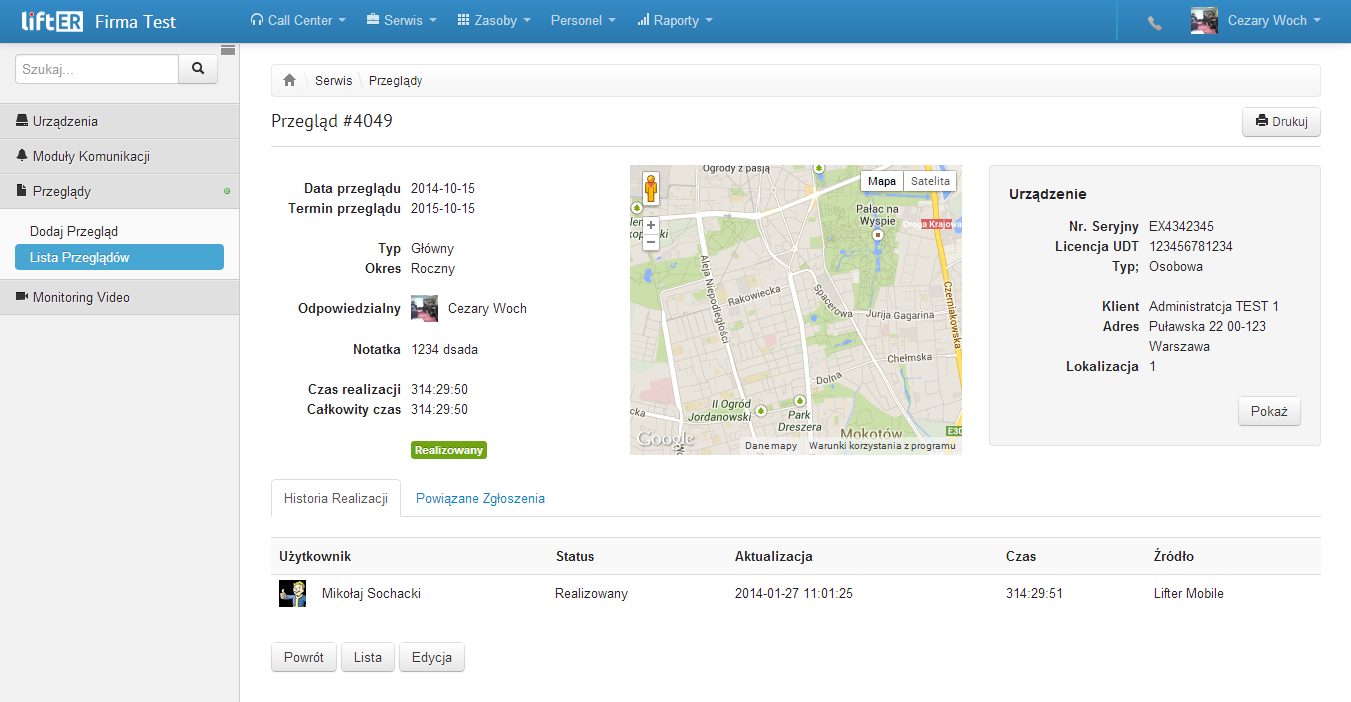
Task: Open the Call Center dropdown menu
Action: tap(298, 20)
